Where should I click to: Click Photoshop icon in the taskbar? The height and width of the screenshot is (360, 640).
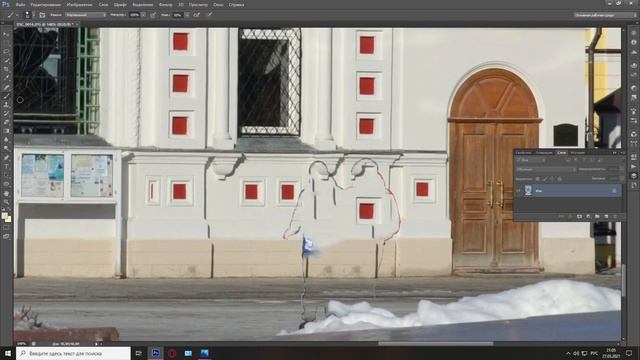pyautogui.click(x=156, y=353)
